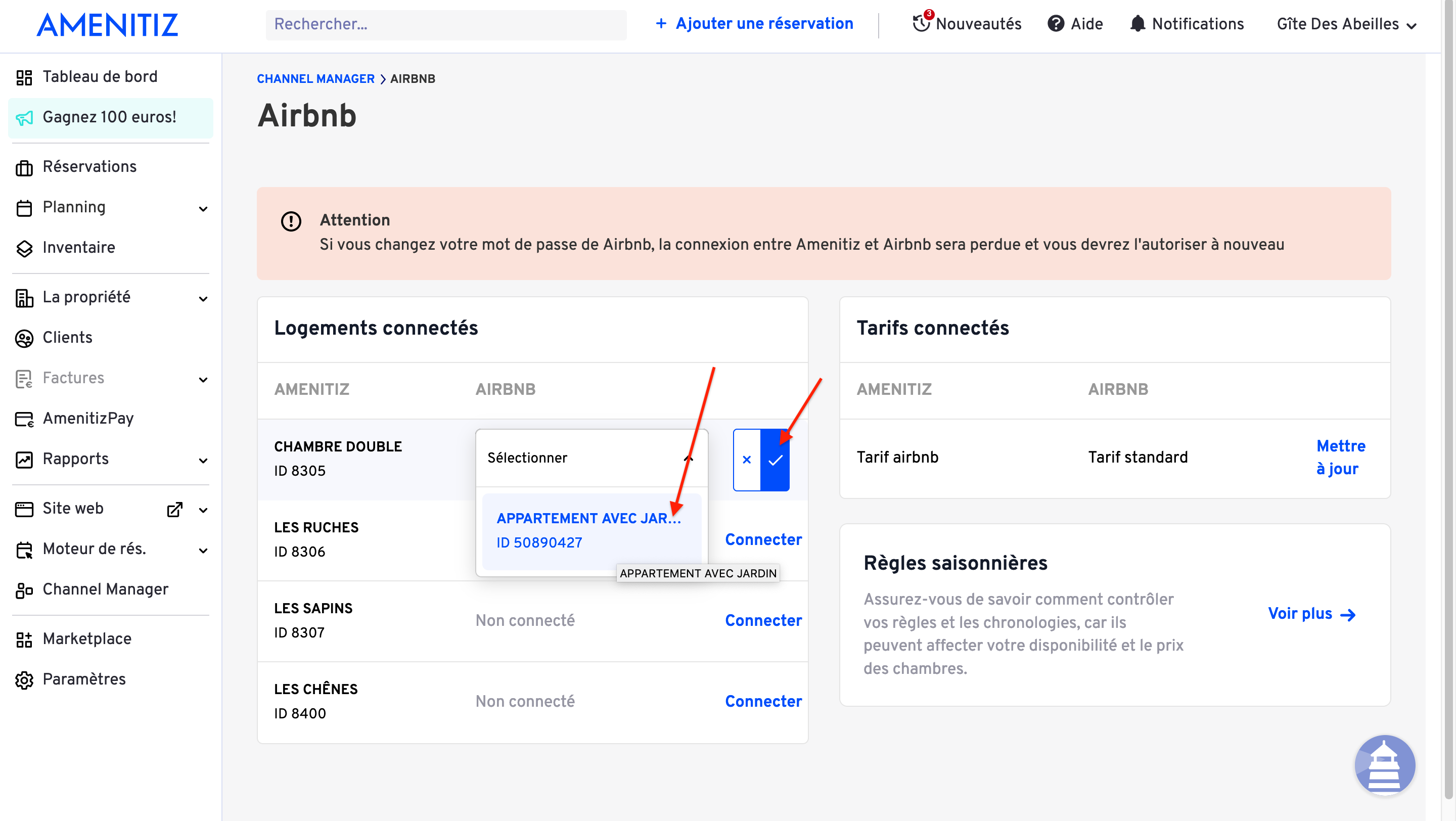Click the AmenitizPay card icon

(x=24, y=419)
